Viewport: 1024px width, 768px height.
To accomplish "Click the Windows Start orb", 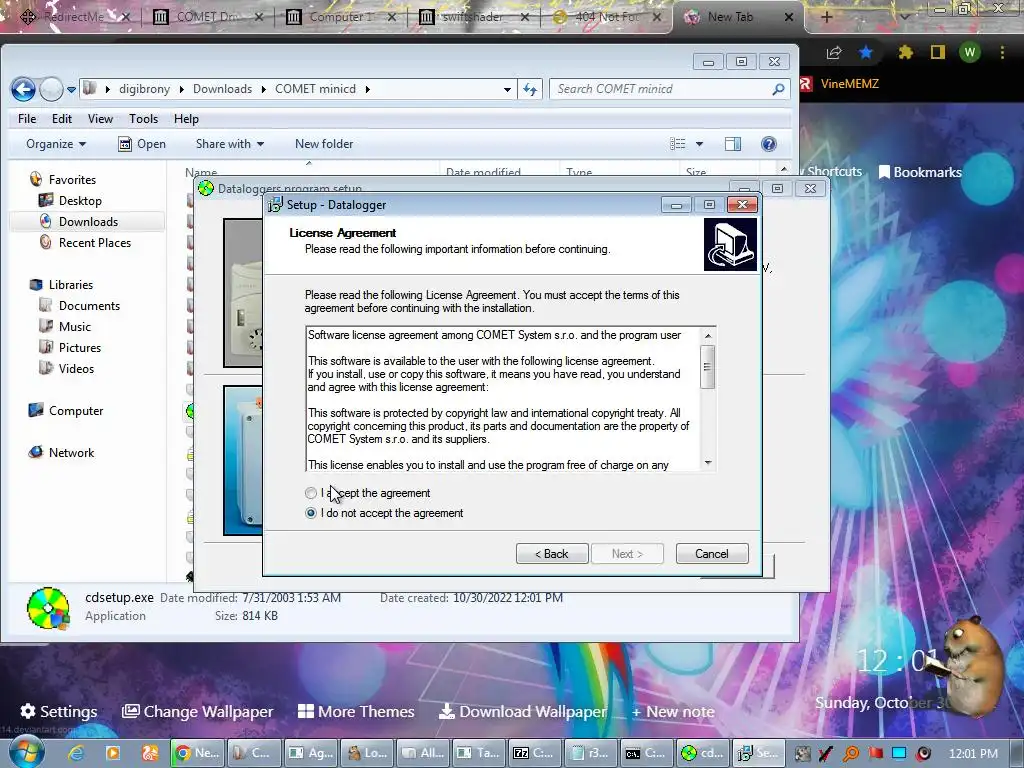I will point(27,752).
